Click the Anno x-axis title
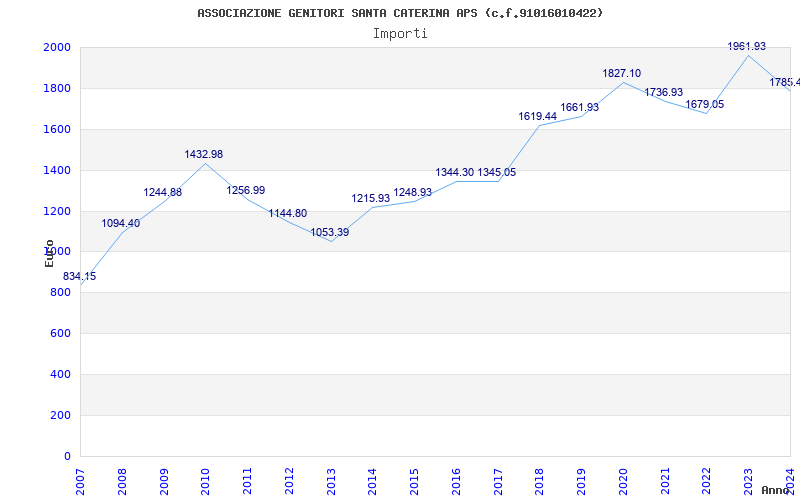This screenshot has height=500, width=800. [x=777, y=490]
